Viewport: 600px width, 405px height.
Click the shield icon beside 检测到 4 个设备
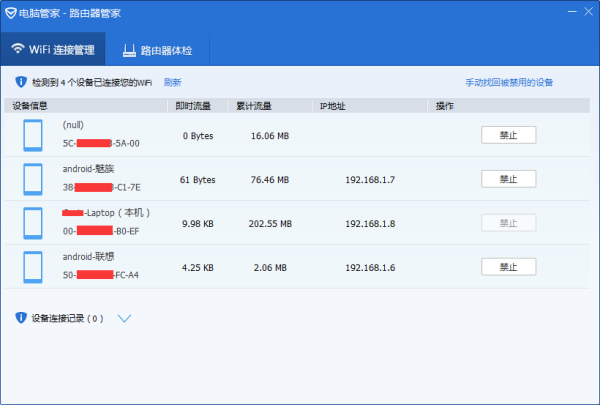pyautogui.click(x=21, y=82)
